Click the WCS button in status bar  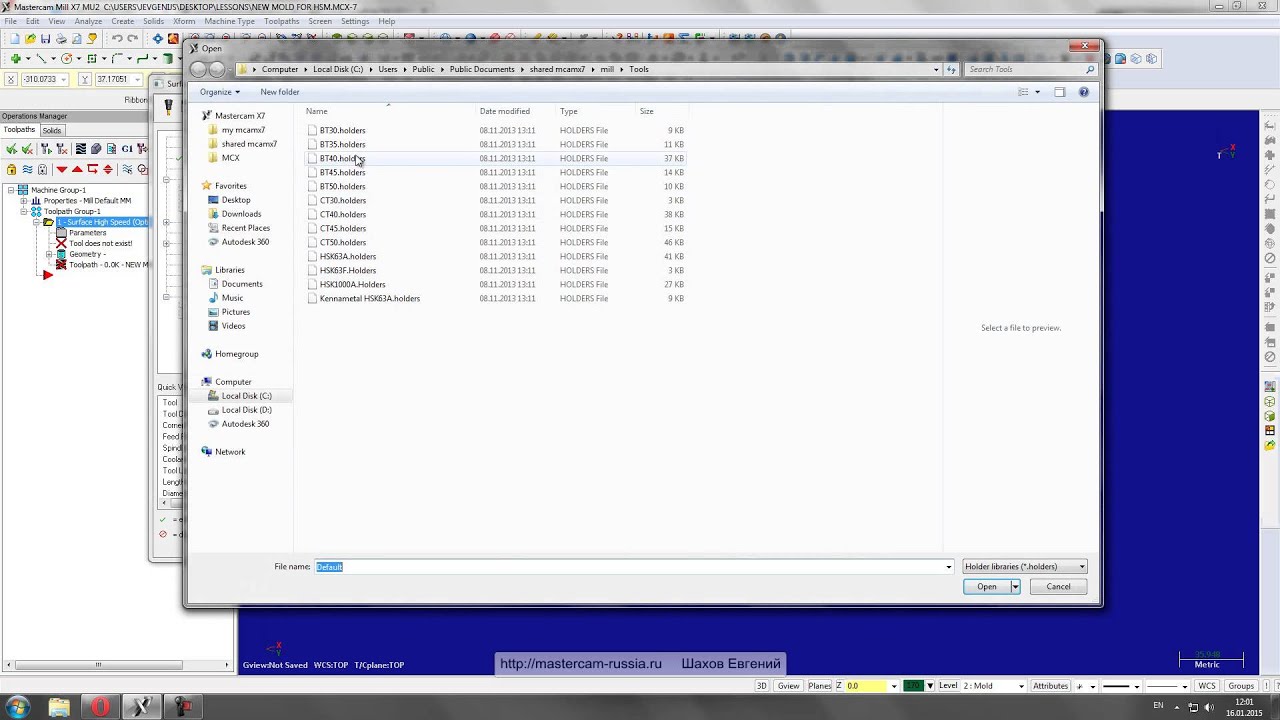(x=1207, y=686)
